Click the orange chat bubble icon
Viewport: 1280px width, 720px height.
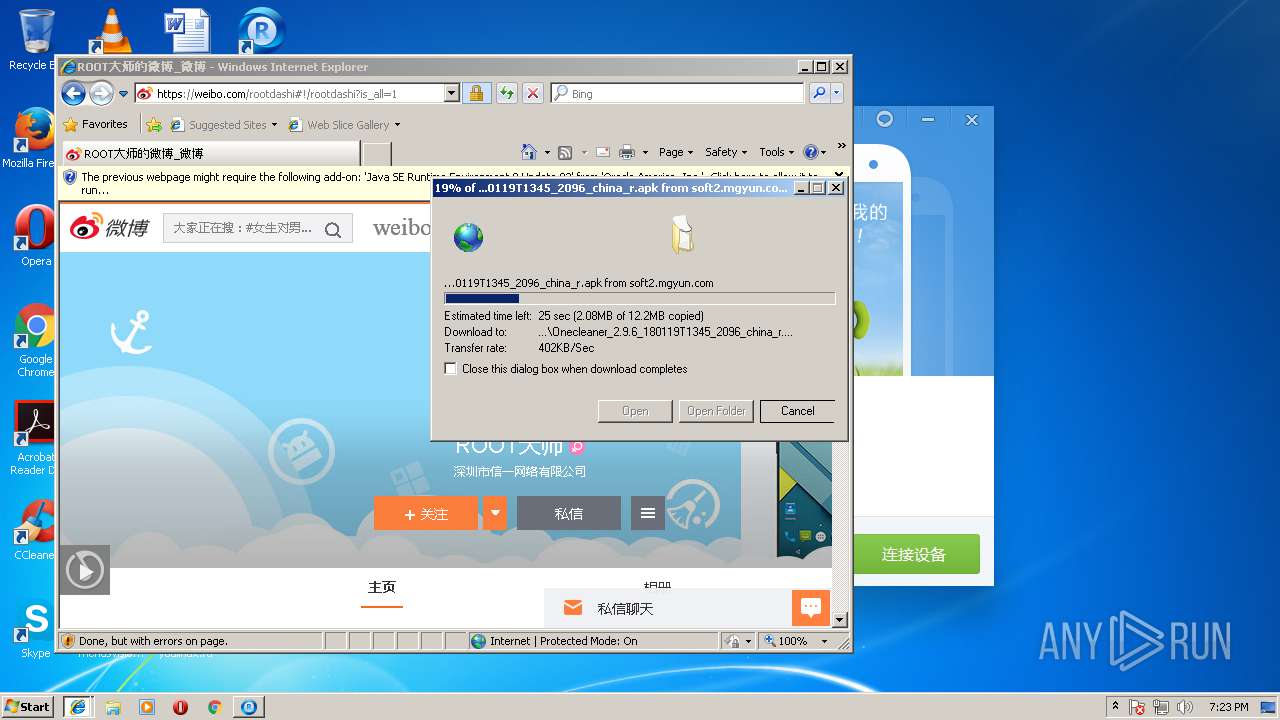click(x=811, y=608)
